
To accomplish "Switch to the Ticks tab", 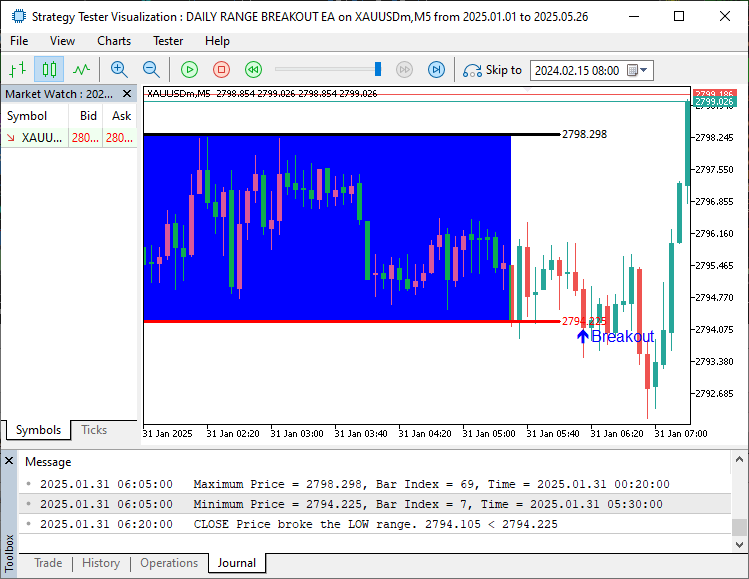I will (94, 430).
